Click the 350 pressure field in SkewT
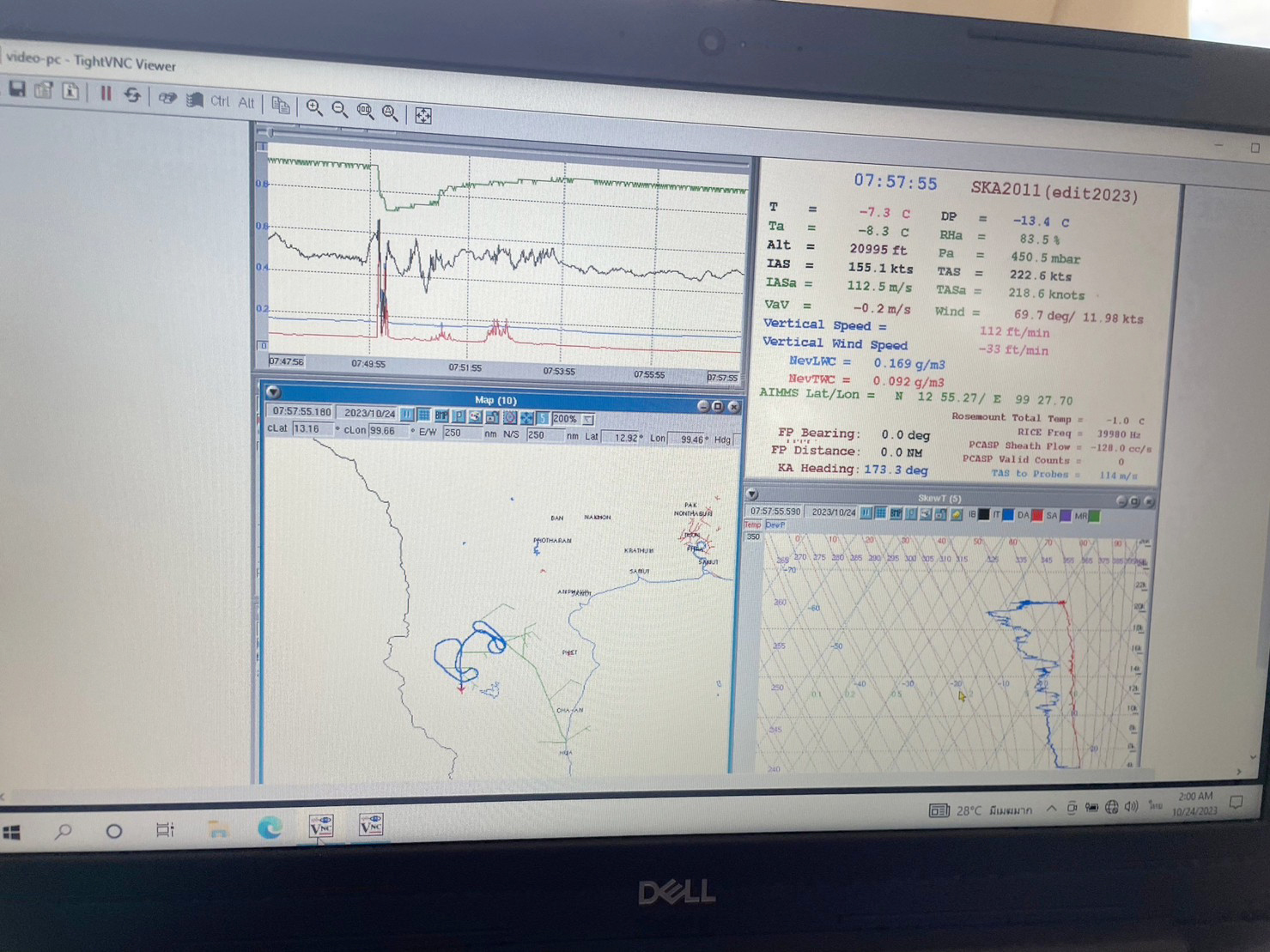1270x952 pixels. [754, 537]
